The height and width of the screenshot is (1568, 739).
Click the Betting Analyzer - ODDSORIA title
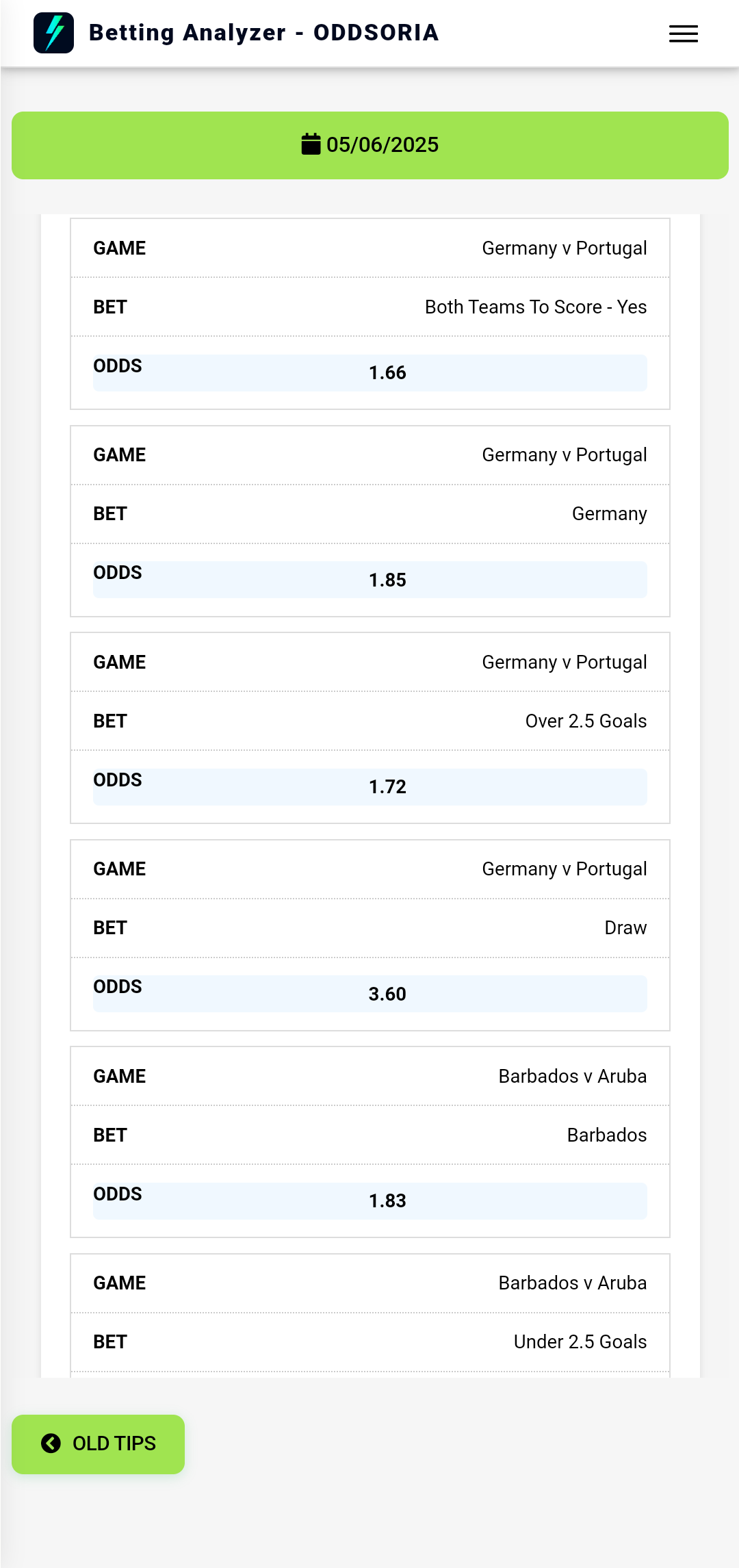click(263, 33)
